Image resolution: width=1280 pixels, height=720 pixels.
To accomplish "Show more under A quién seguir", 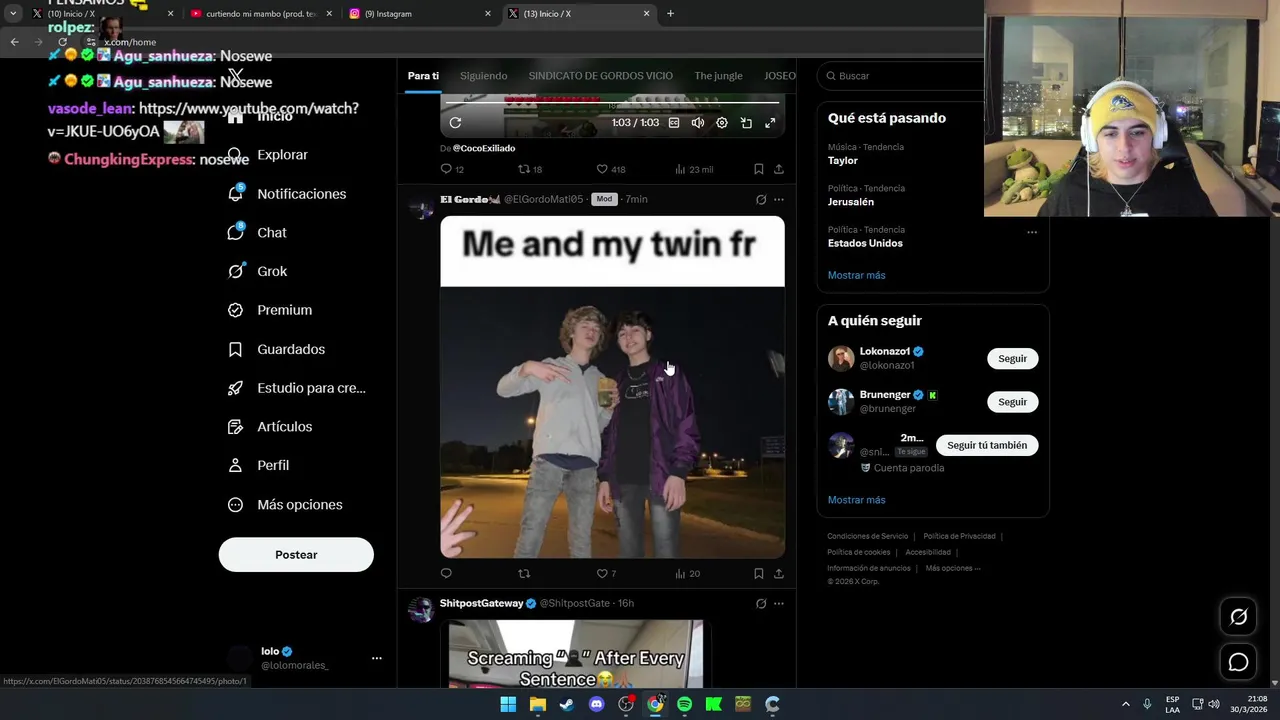I will tap(856, 500).
